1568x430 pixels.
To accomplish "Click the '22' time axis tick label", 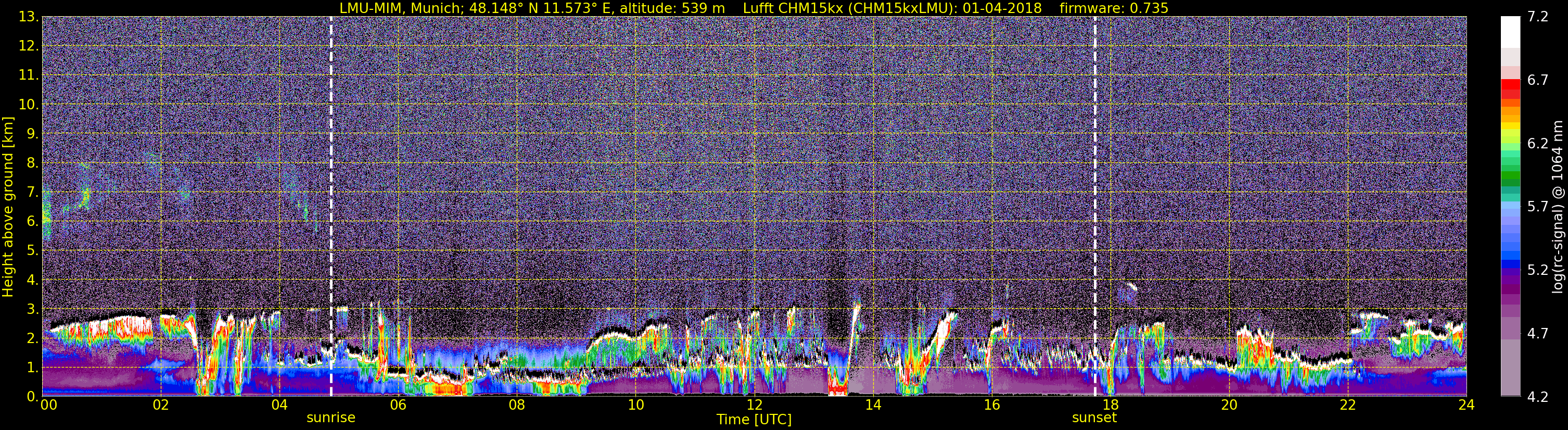I will click(1348, 406).
